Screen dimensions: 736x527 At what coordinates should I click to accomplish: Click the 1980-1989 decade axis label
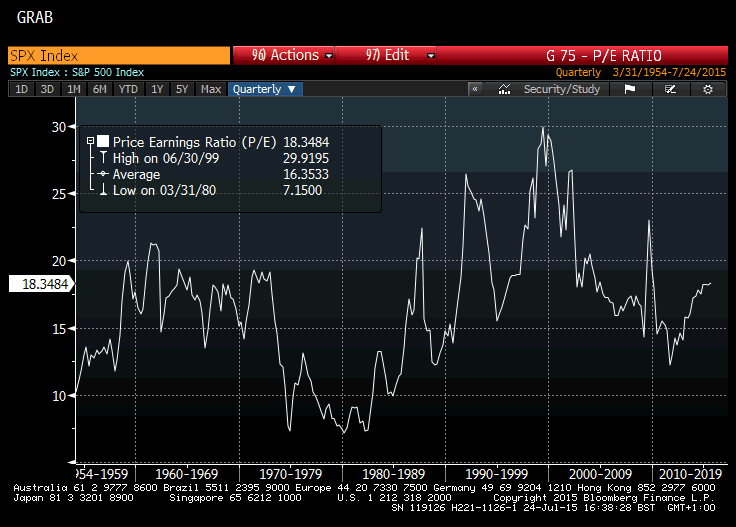(x=393, y=474)
